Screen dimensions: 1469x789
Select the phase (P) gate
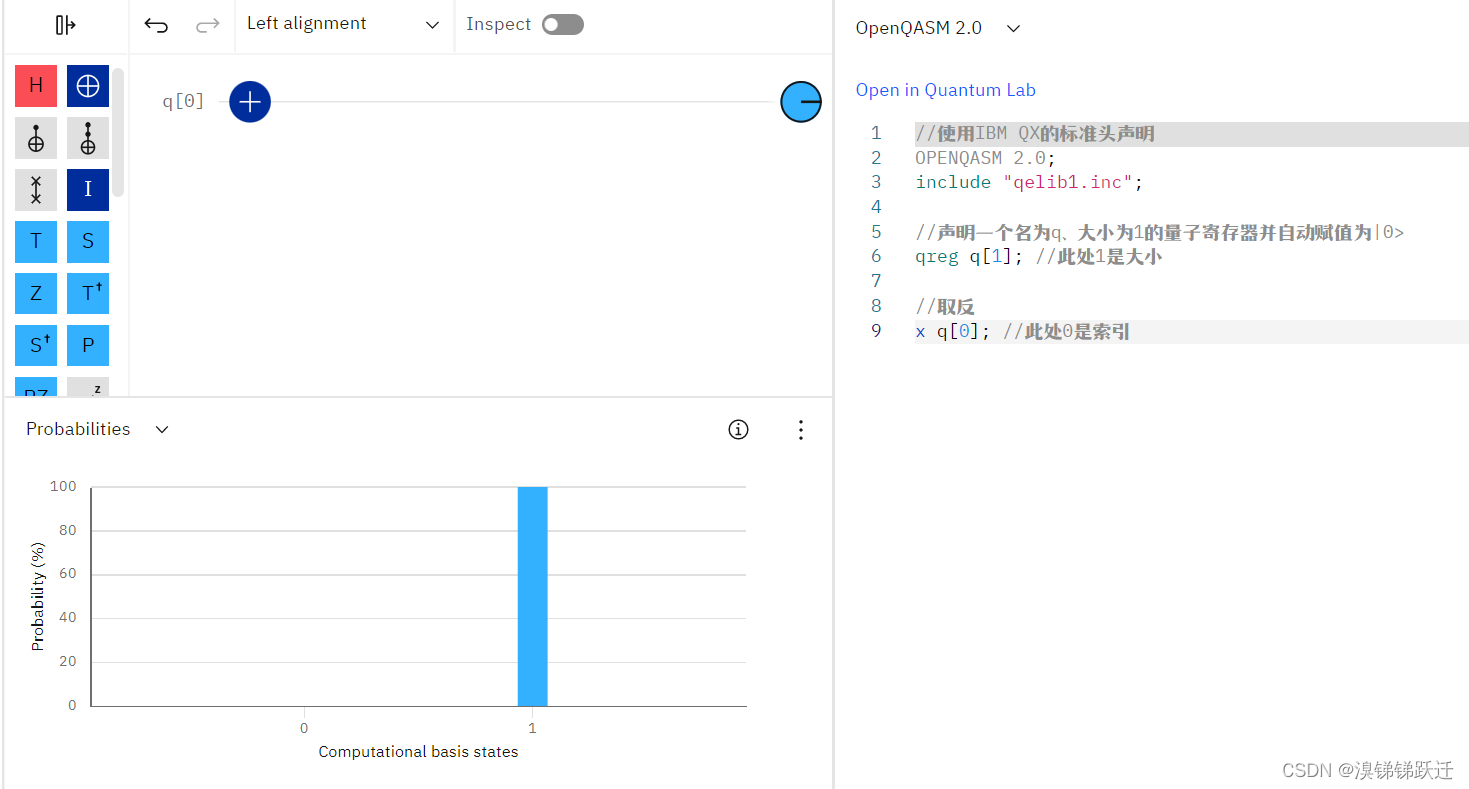(88, 345)
